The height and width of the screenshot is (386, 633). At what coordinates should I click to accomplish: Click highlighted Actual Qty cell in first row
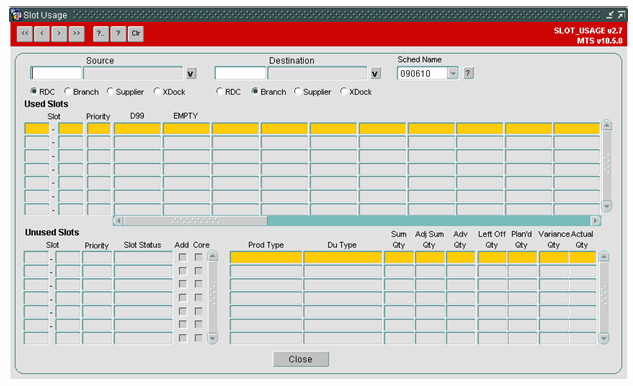click(x=583, y=257)
